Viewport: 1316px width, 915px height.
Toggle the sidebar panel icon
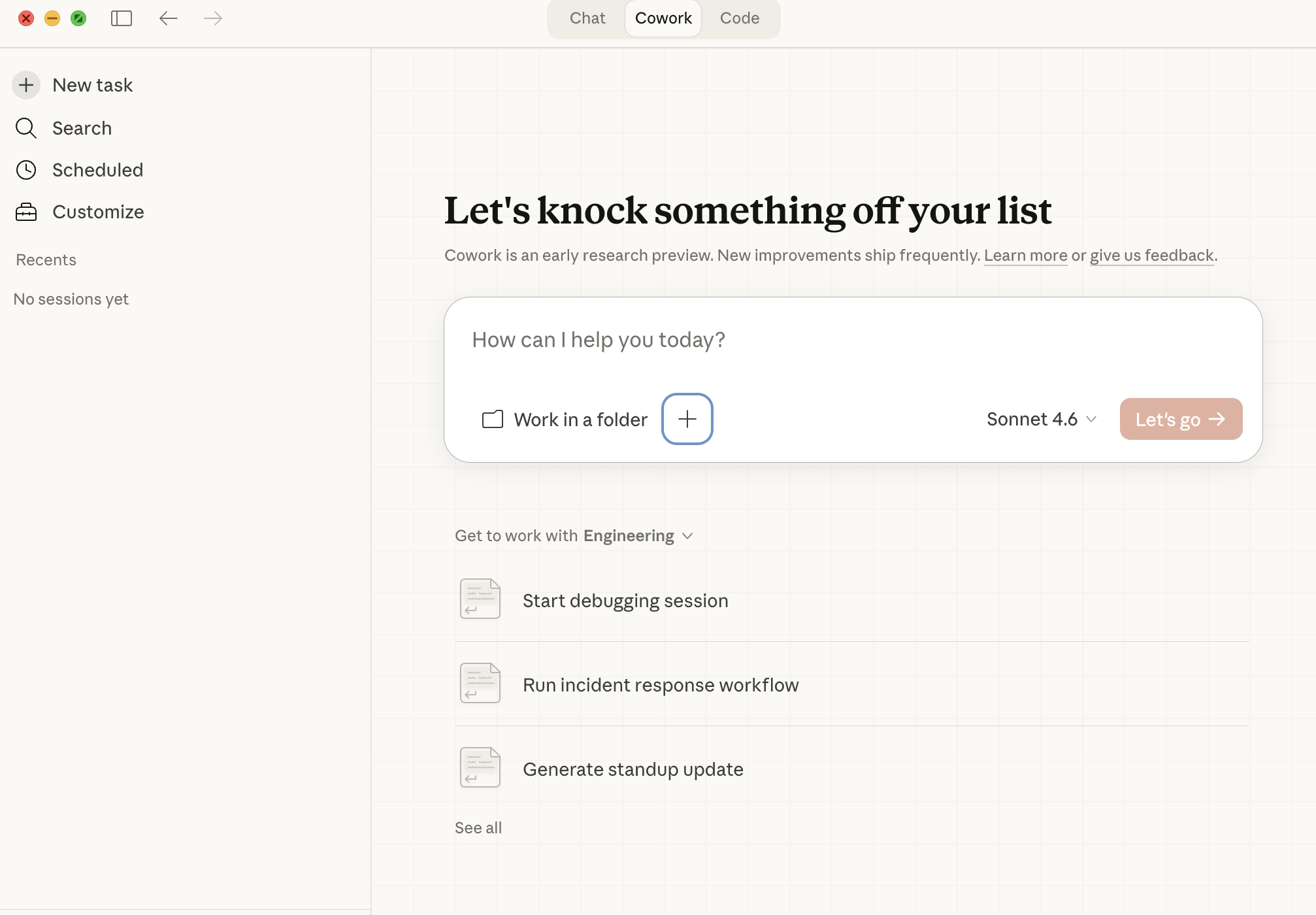pos(122,18)
